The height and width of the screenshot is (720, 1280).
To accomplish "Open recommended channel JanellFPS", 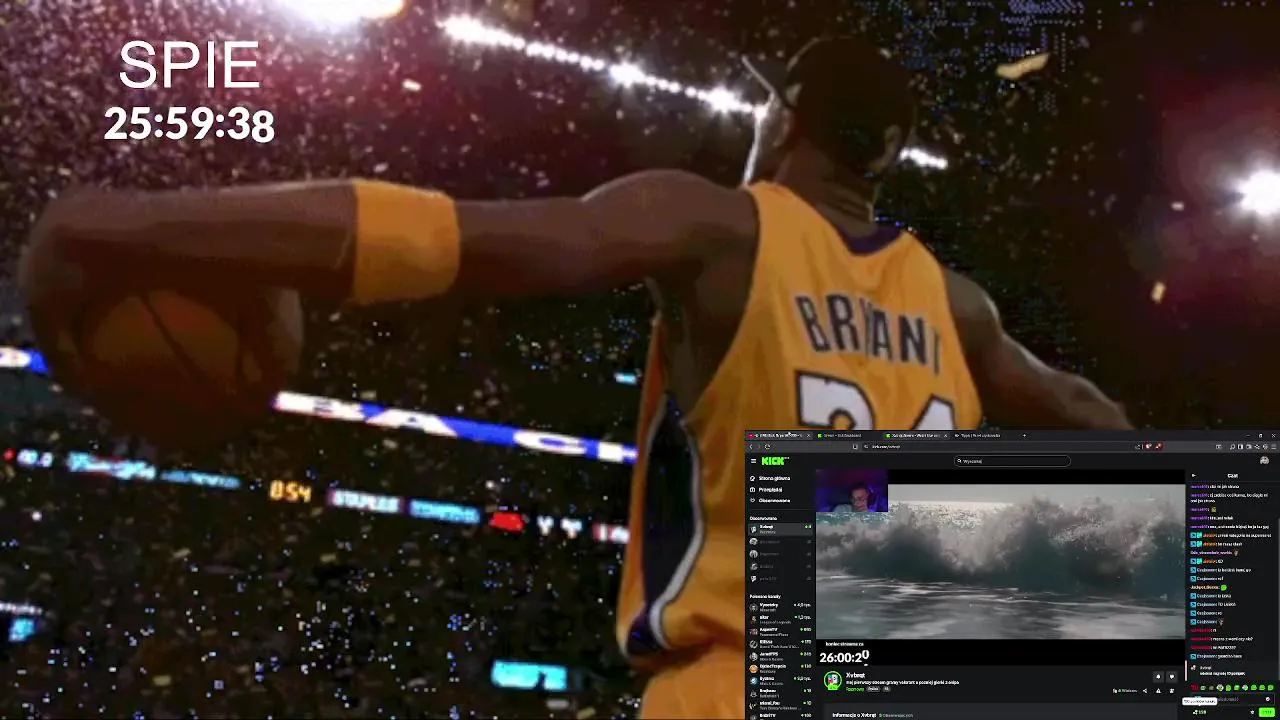I will coord(780,656).
